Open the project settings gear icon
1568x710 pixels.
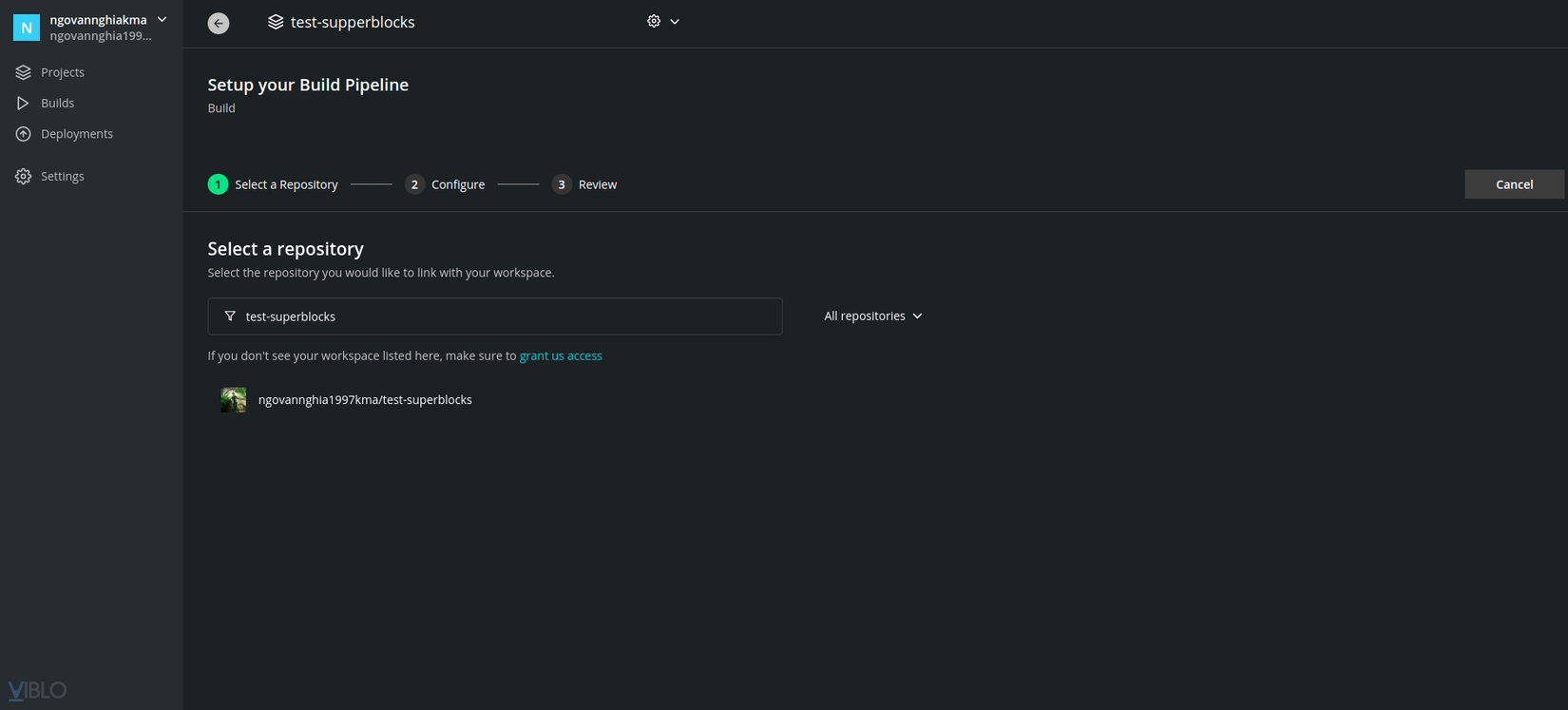654,21
